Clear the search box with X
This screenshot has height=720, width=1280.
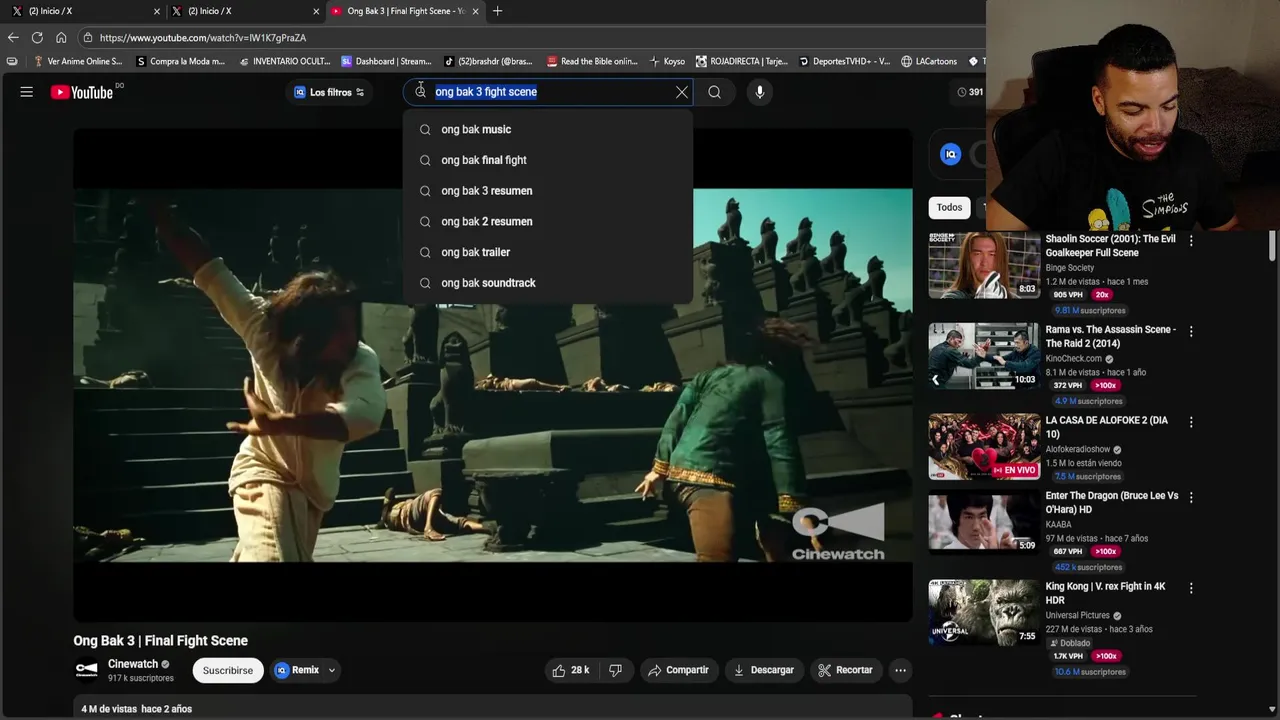coord(682,92)
